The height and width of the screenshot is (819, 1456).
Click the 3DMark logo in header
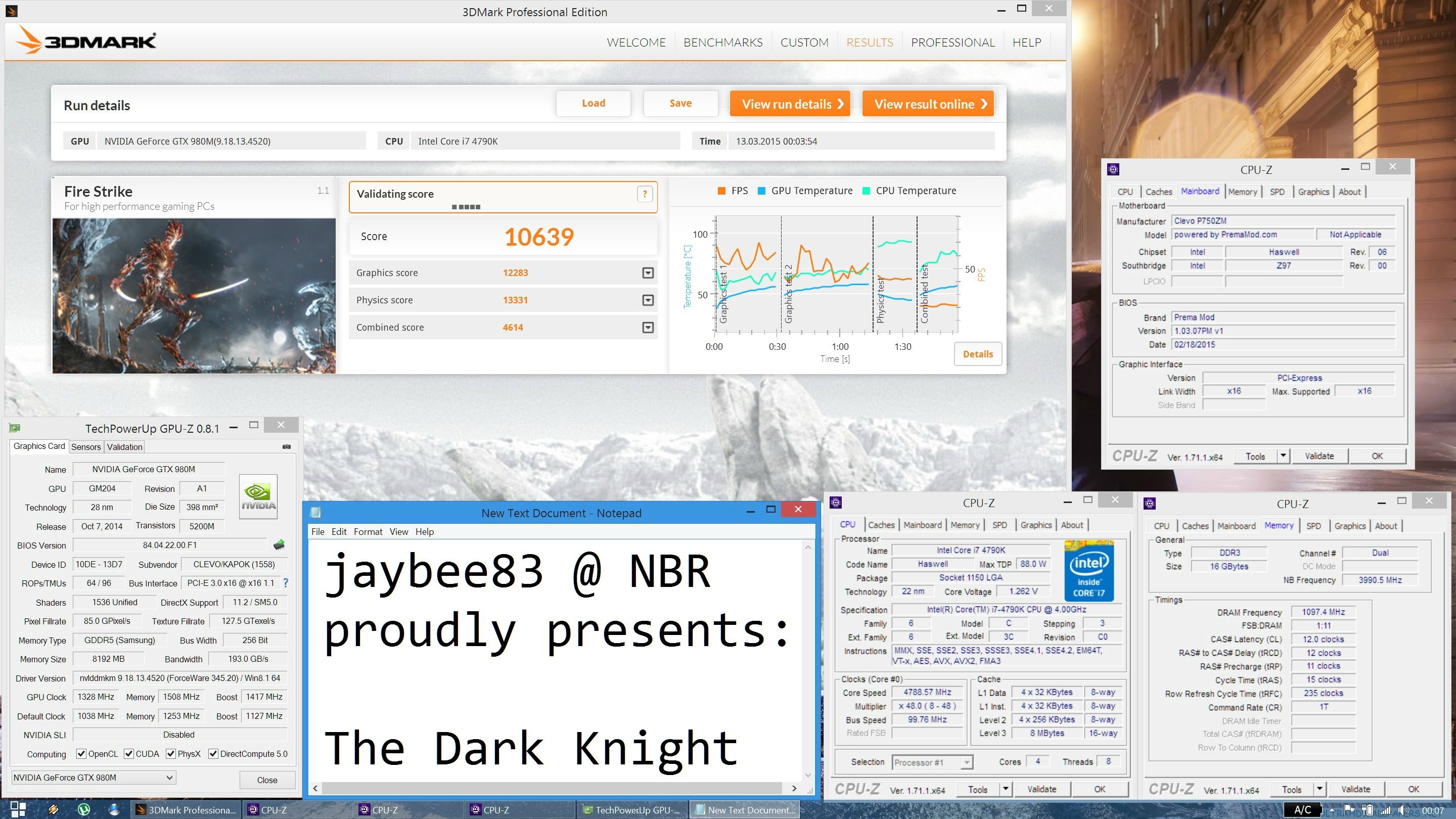pyautogui.click(x=85, y=40)
